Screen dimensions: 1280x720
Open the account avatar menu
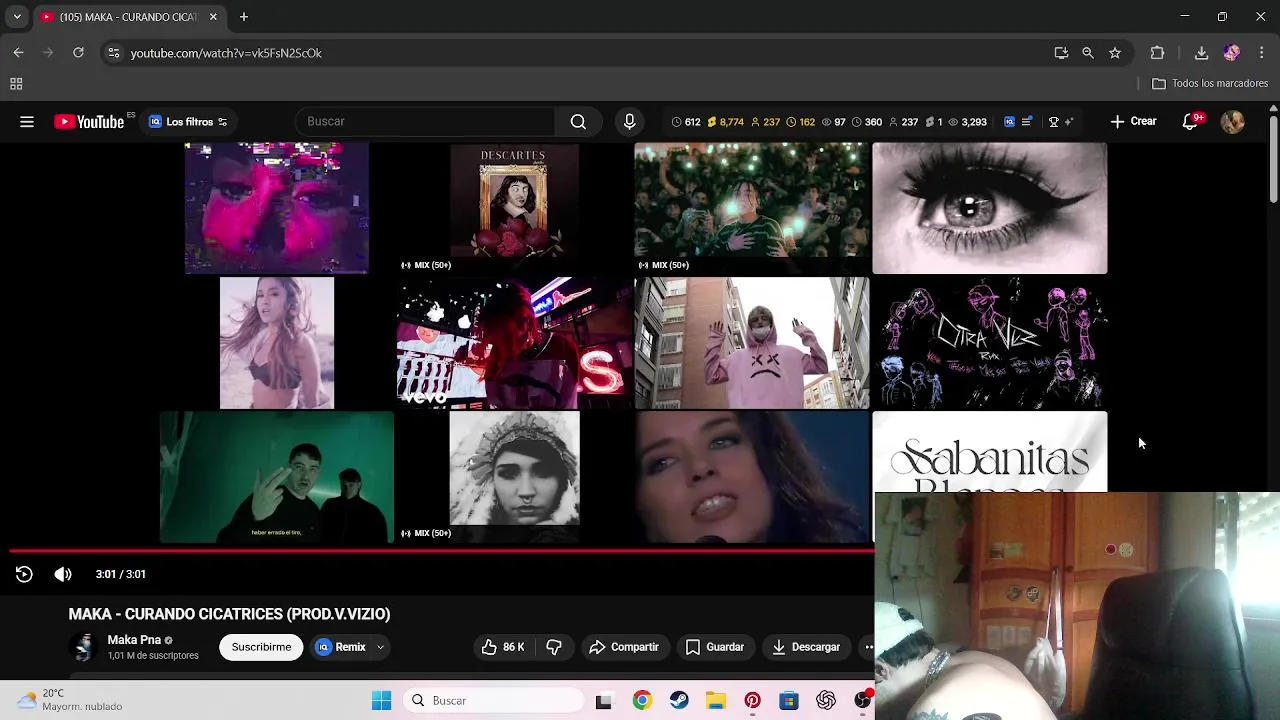coord(1232,122)
